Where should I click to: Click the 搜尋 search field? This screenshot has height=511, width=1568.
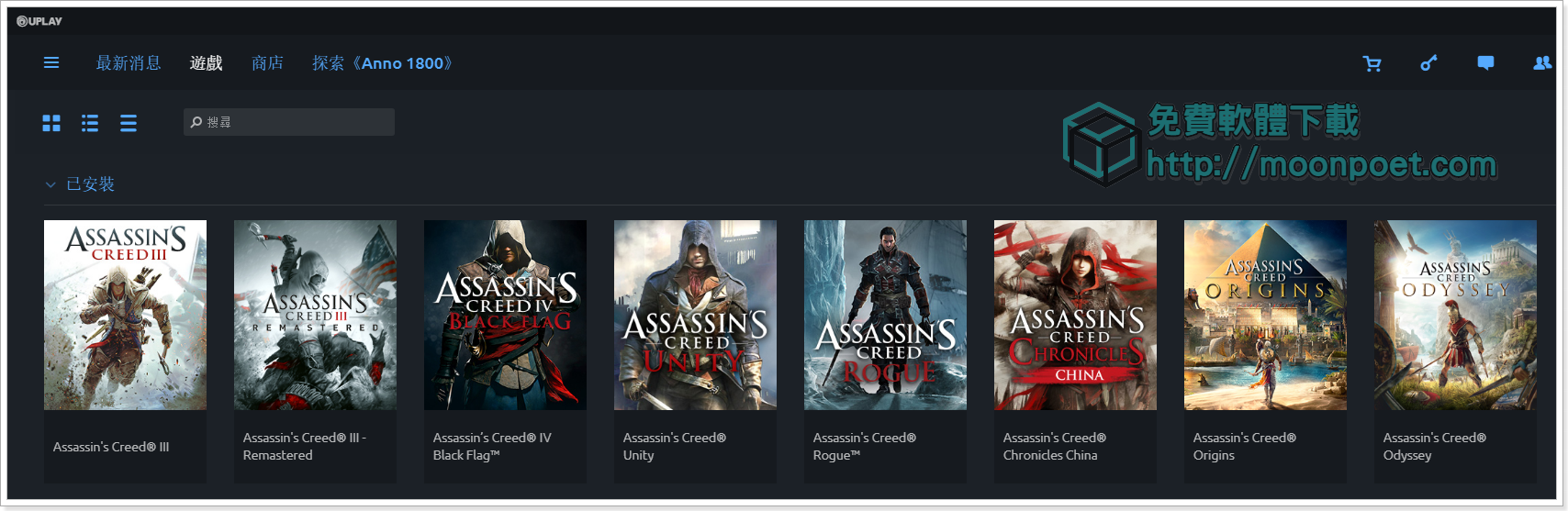pyautogui.click(x=289, y=122)
